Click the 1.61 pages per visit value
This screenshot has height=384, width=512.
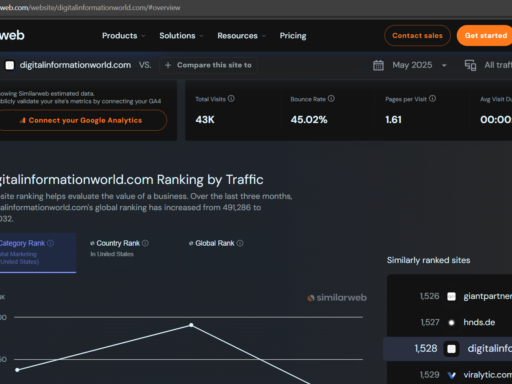pyautogui.click(x=393, y=120)
